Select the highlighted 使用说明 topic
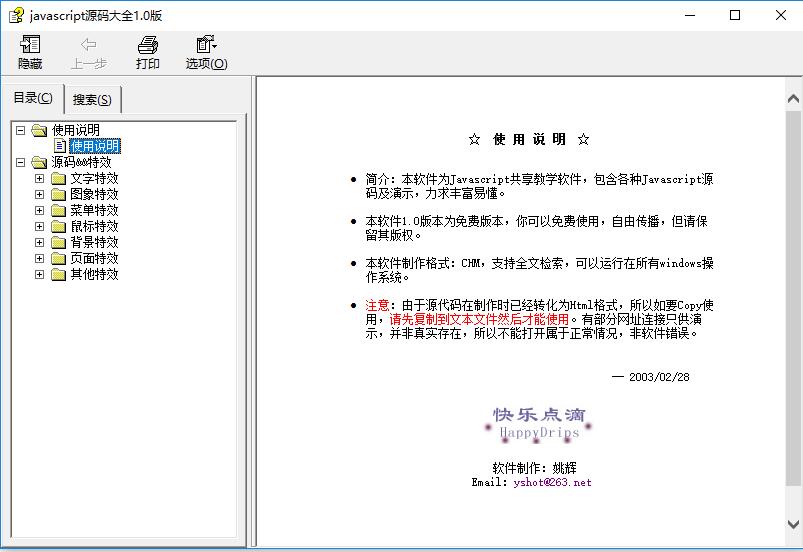803x552 pixels. [x=95, y=146]
